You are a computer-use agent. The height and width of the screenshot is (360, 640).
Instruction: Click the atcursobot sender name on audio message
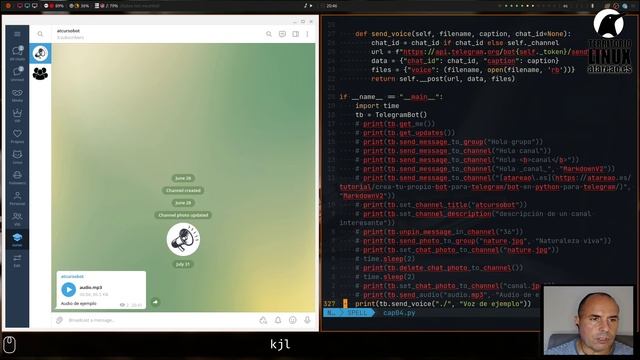click(x=72, y=276)
